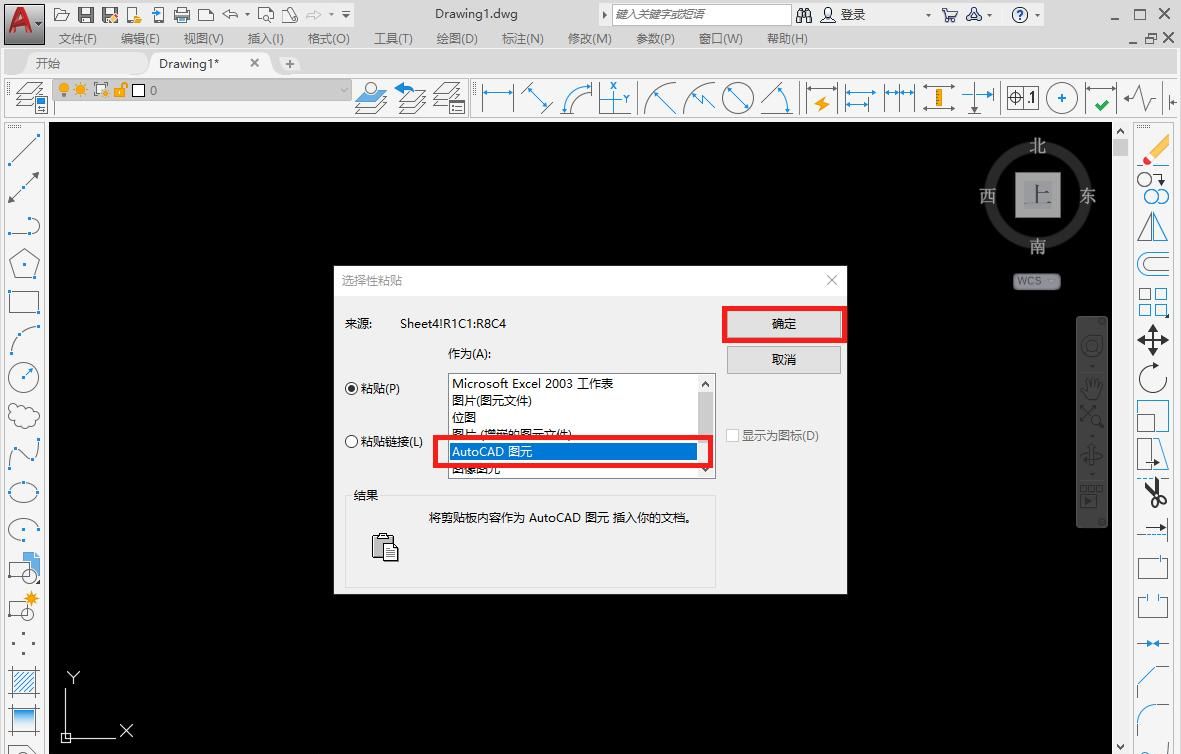Confirm dialog with 确定 button

pos(783,324)
